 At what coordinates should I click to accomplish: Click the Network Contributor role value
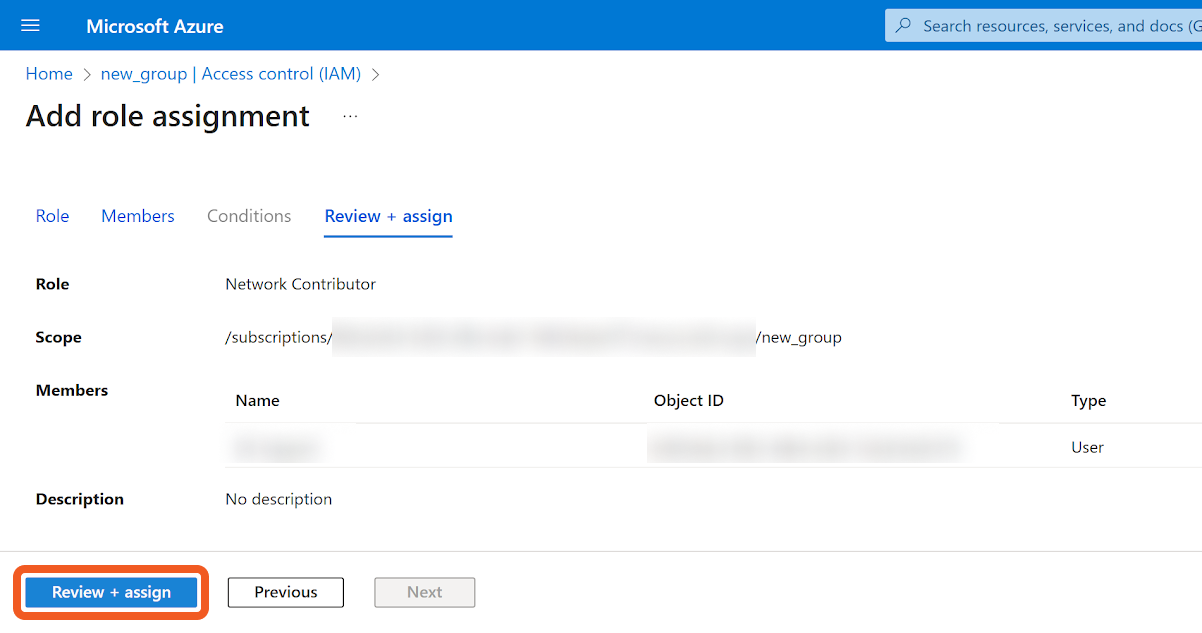[300, 284]
